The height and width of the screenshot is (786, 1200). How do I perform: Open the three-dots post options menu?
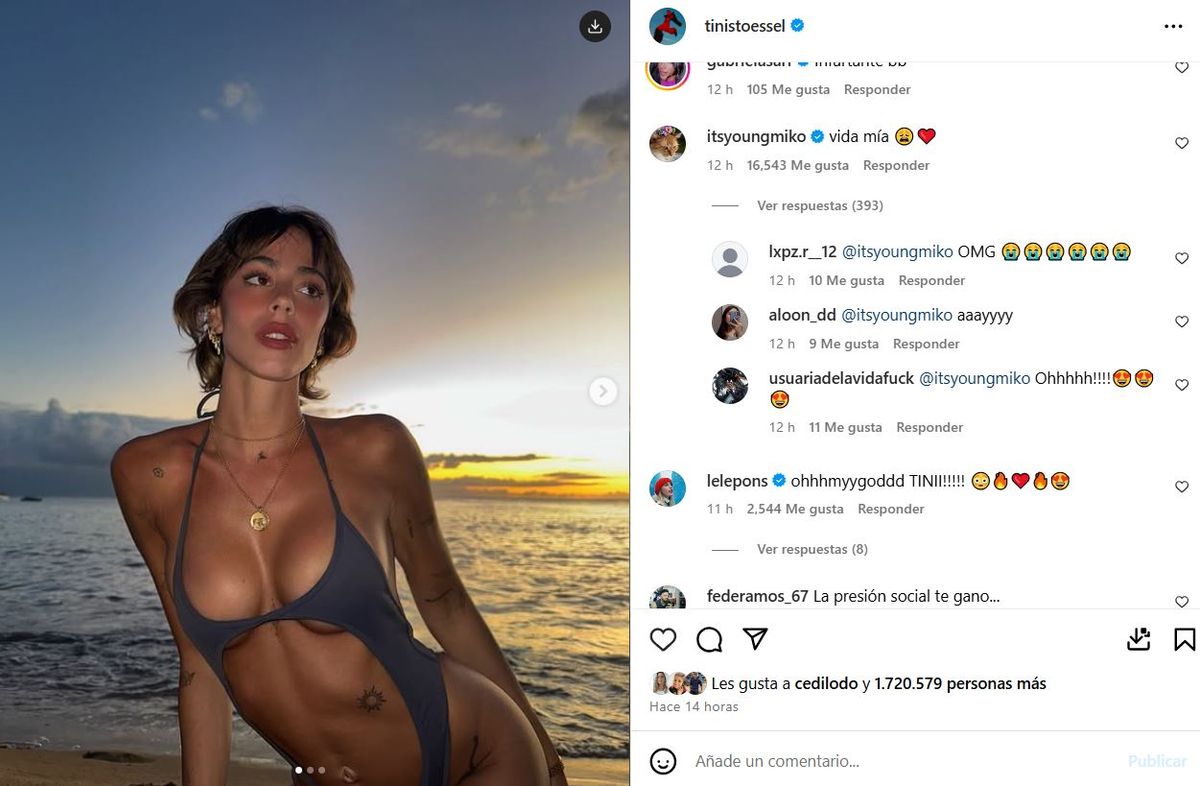point(1174,27)
